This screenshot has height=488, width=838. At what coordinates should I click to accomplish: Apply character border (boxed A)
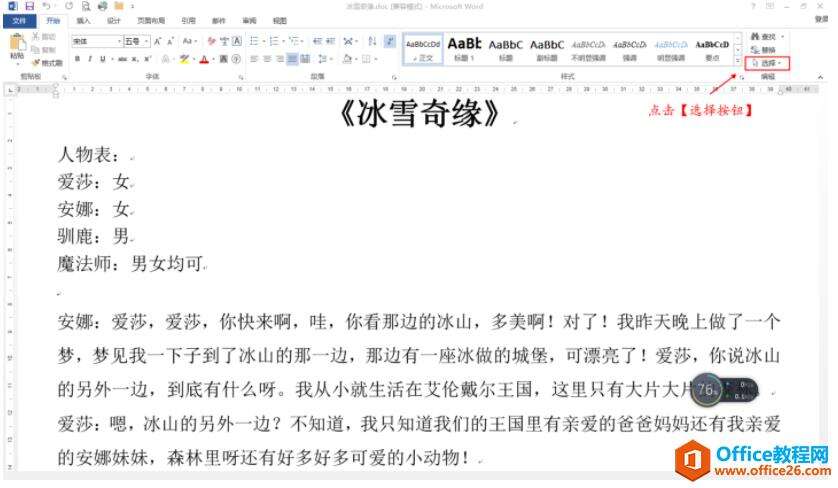(x=237, y=41)
